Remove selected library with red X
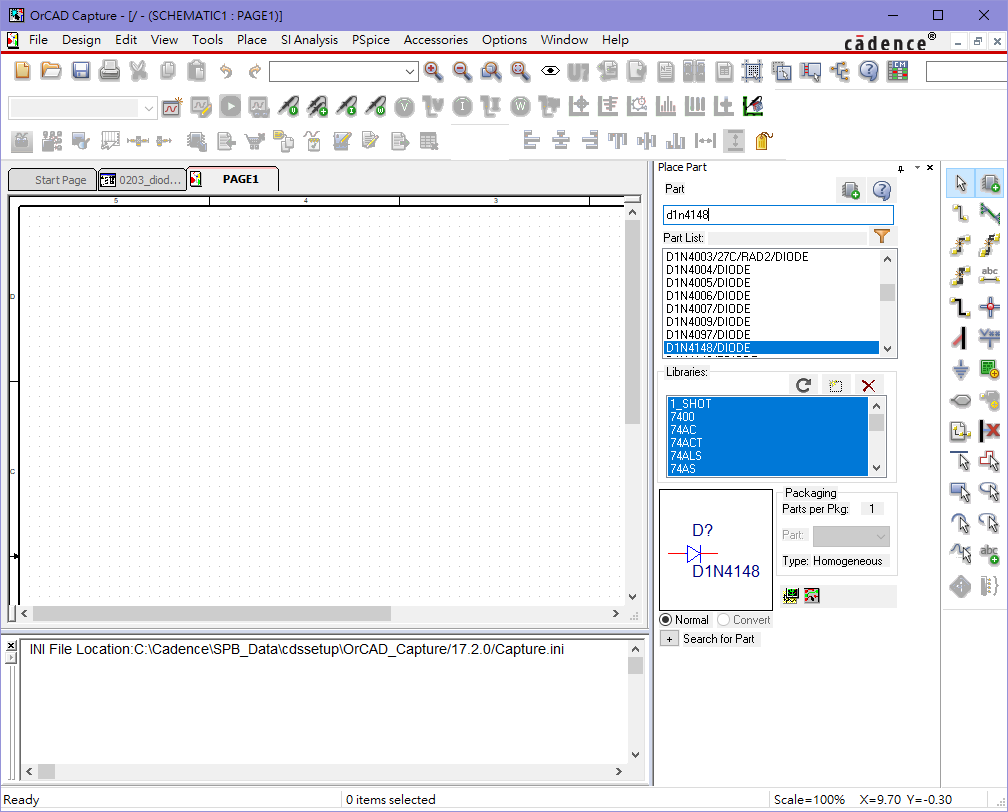The height and width of the screenshot is (812, 1008). (868, 385)
